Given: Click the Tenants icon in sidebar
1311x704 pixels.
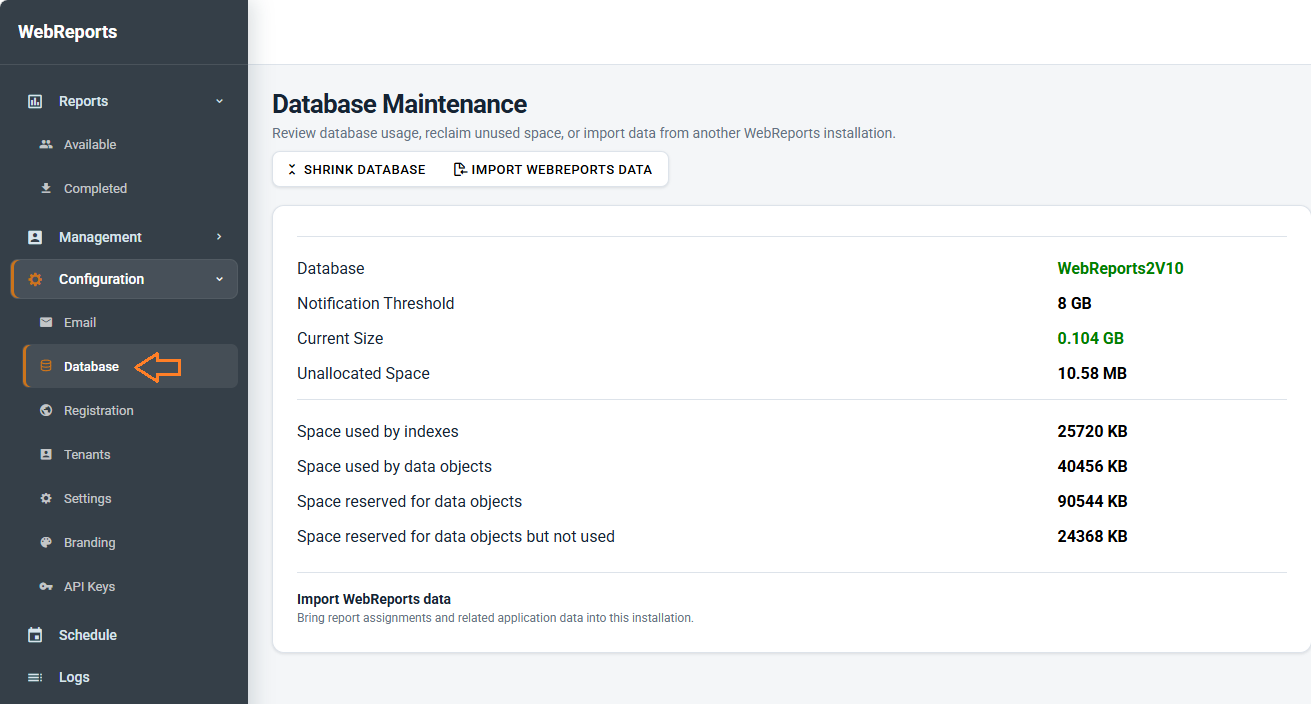Looking at the screenshot, I should tap(46, 454).
